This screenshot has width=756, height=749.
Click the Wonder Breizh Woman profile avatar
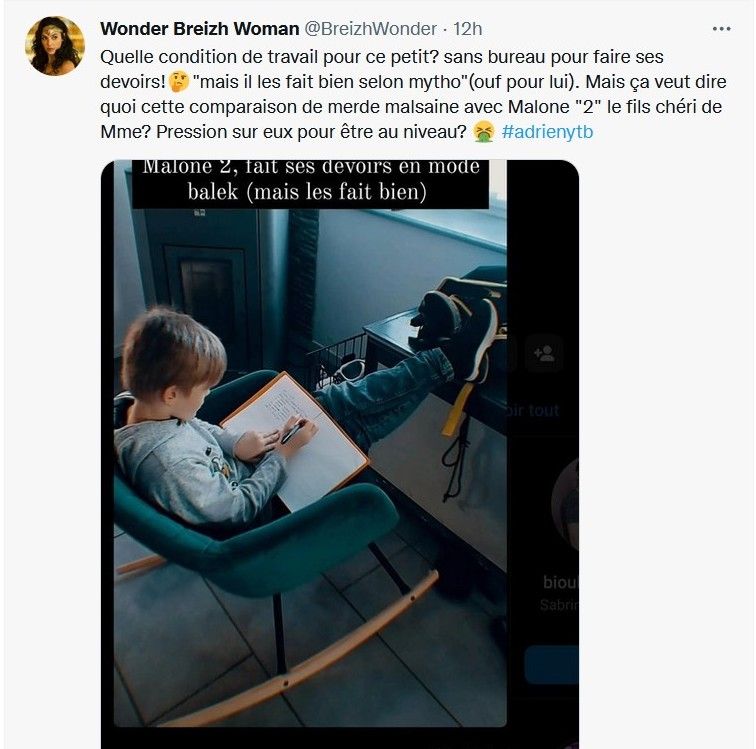(54, 46)
